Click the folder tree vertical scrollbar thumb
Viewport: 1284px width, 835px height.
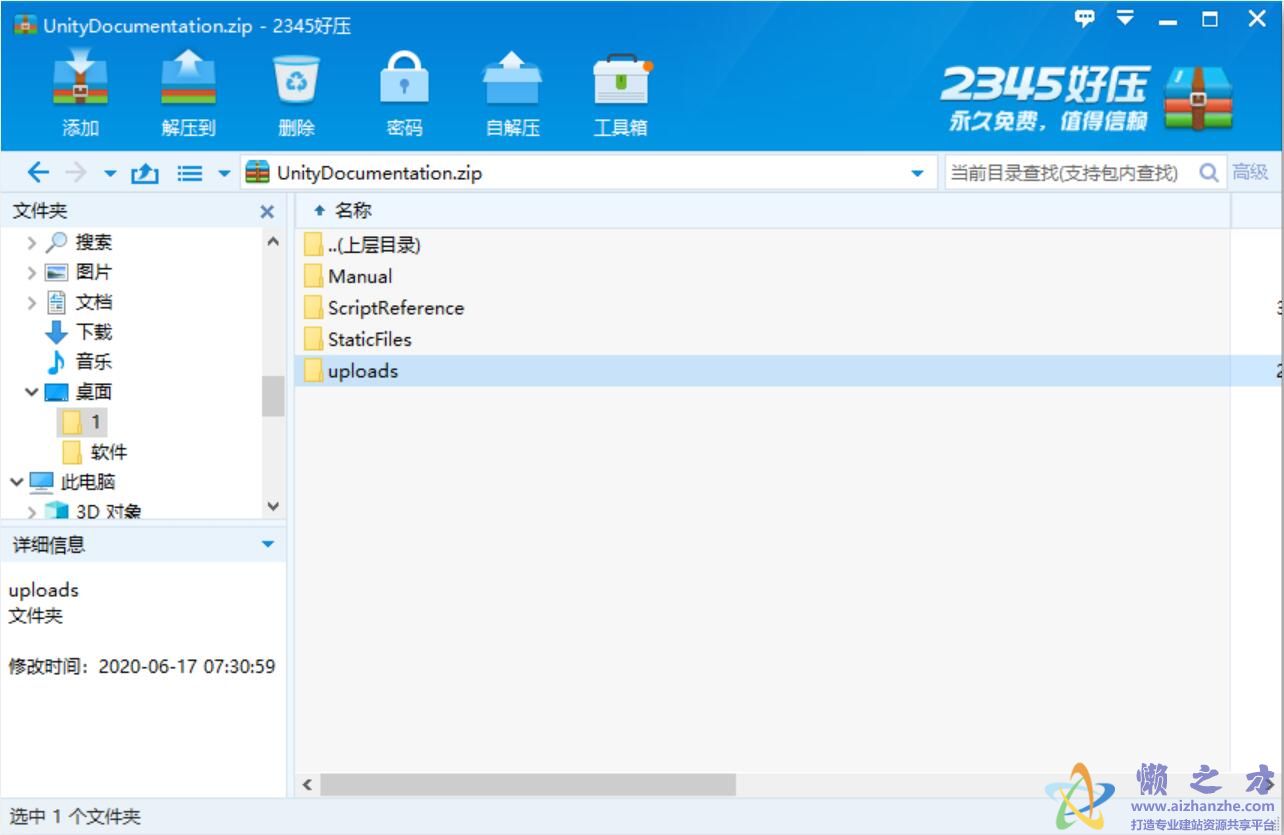273,396
